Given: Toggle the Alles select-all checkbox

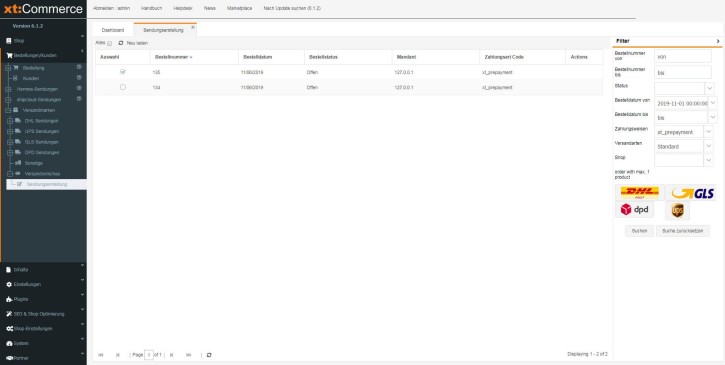Looking at the screenshot, I should tap(110, 43).
